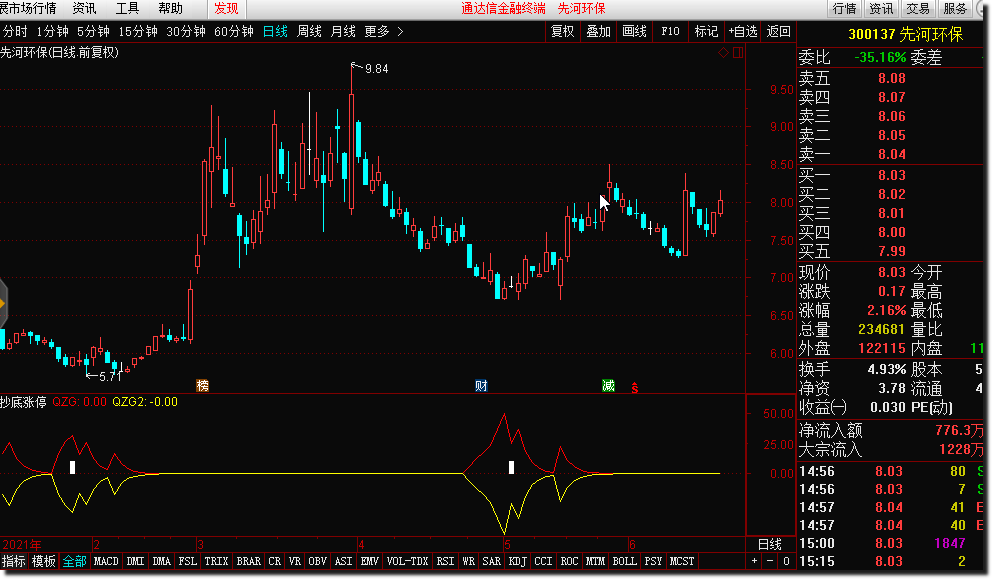Switch indicator to BOLL
The image size is (993, 579).
(624, 561)
